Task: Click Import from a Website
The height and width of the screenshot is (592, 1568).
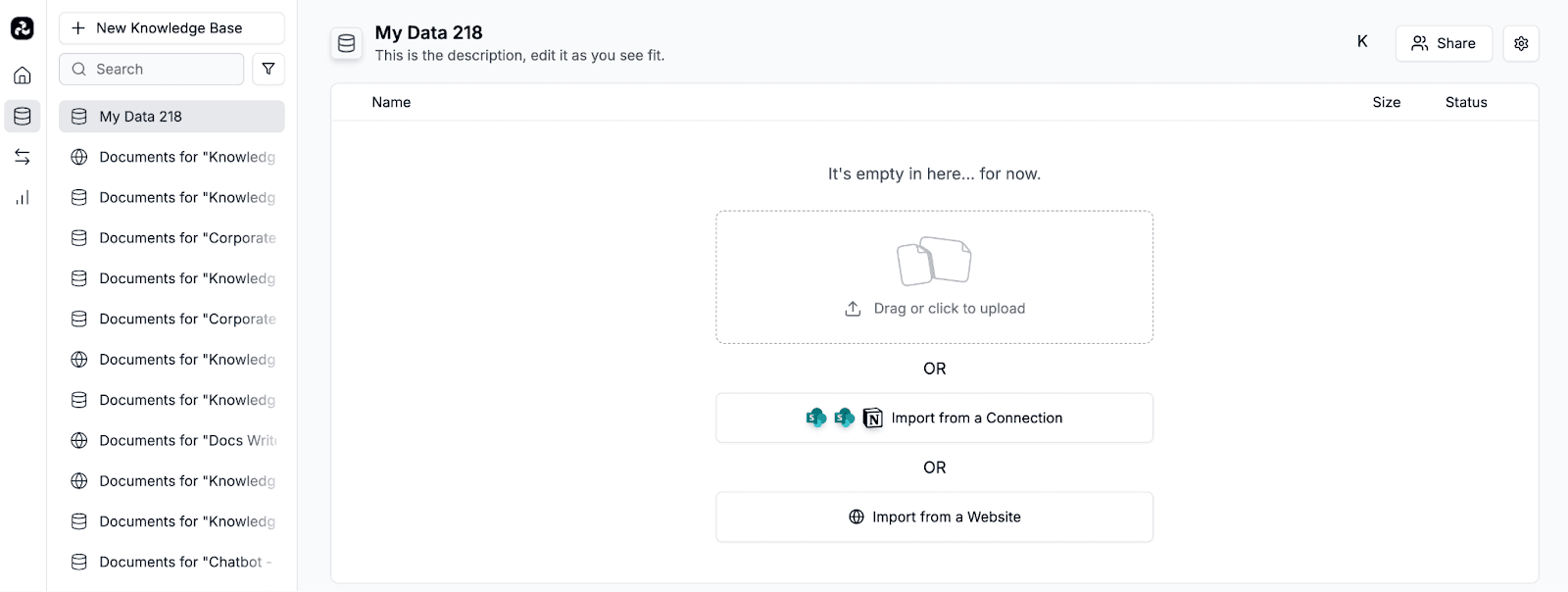Action: pos(934,517)
